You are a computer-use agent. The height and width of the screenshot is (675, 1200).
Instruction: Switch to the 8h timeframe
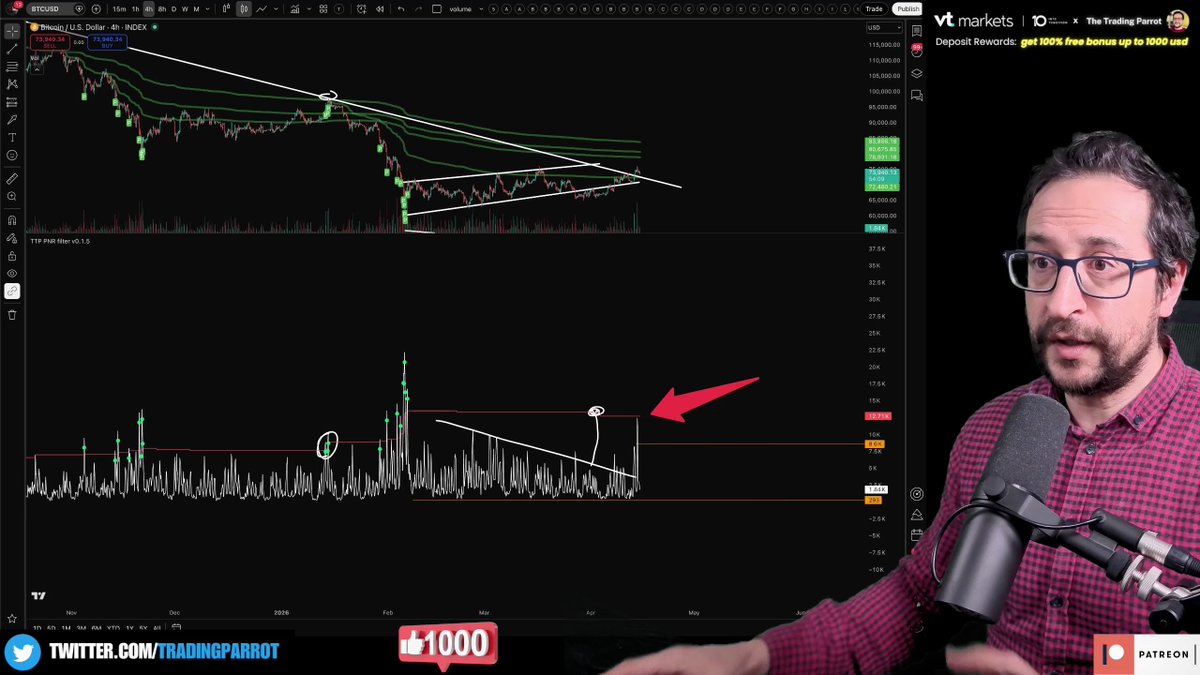[162, 9]
